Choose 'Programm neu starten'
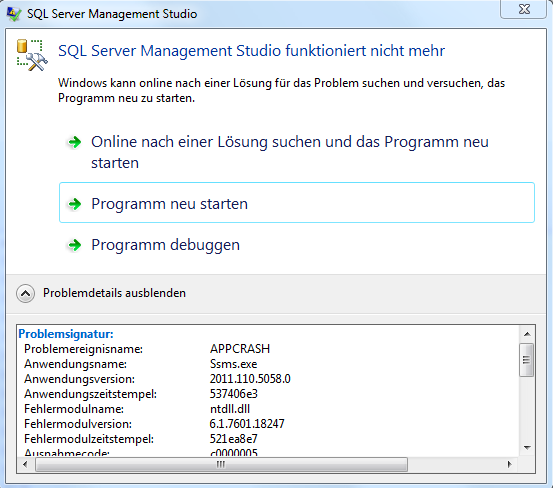The image size is (553, 488). 297,202
